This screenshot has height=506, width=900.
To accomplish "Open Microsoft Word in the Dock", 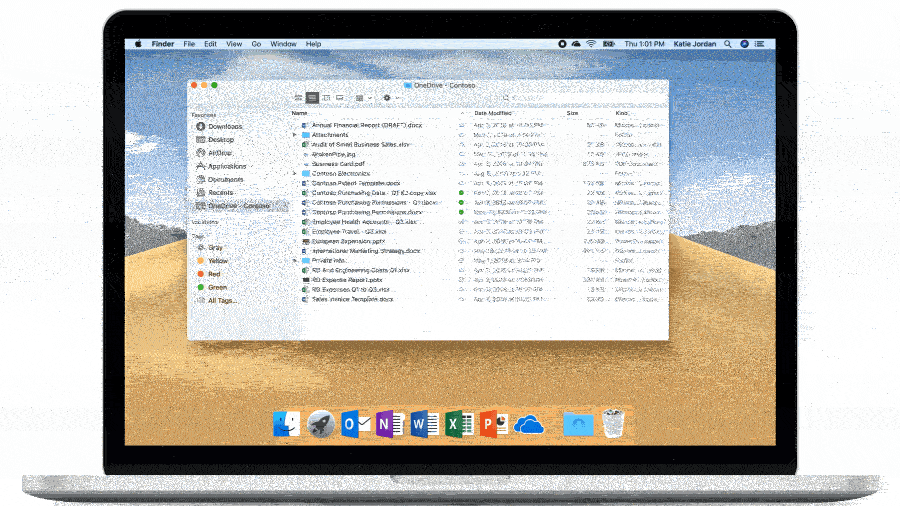I will click(x=424, y=425).
